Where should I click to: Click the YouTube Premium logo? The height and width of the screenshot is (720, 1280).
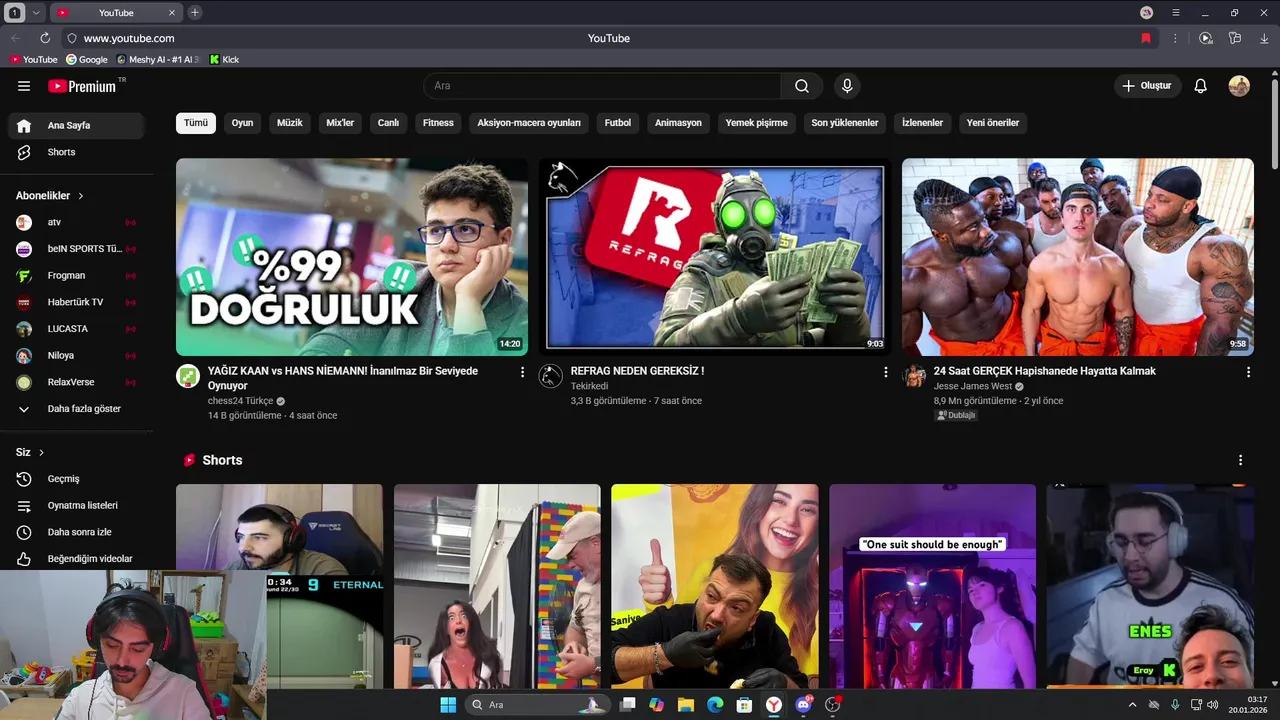coord(82,86)
